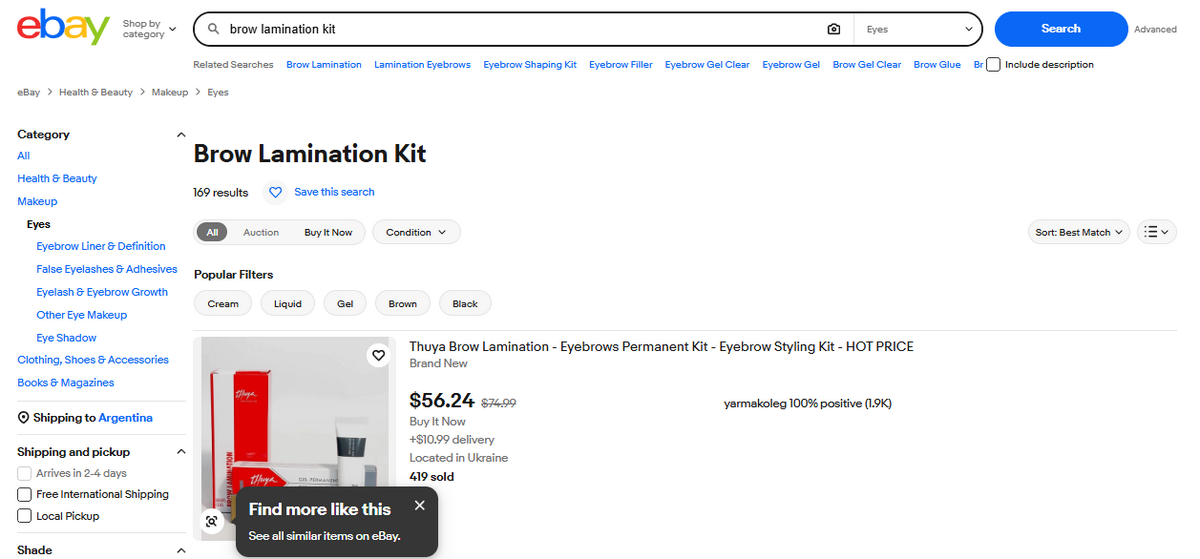Open the Shop by category dropdown
Image resolution: width=1200 pixels, height=559 pixels.
pos(149,29)
